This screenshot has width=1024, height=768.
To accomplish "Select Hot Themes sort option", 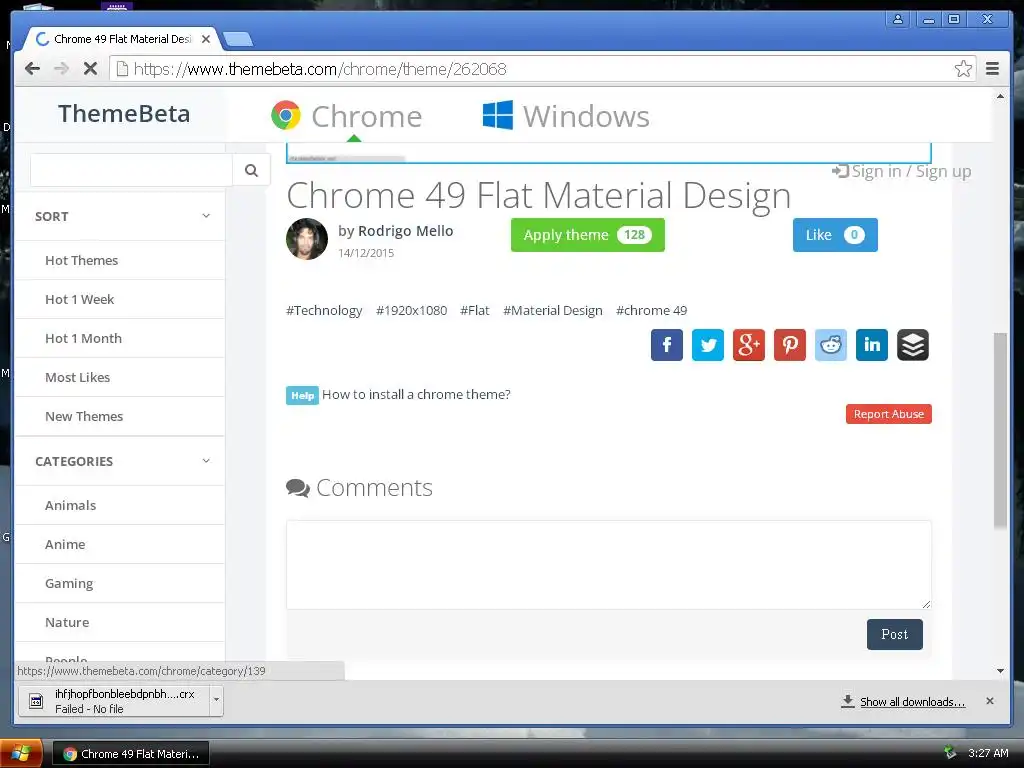I will pyautogui.click(x=82, y=261).
